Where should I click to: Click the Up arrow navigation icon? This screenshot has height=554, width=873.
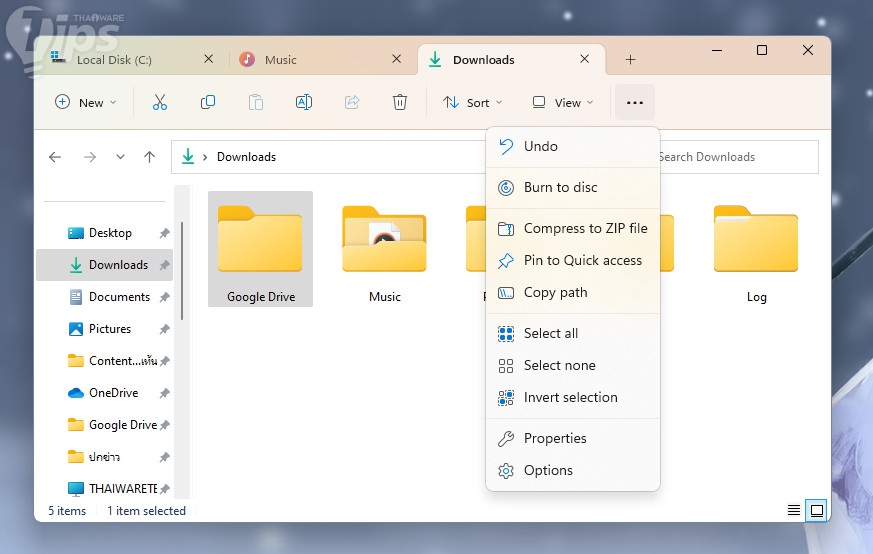(x=149, y=157)
